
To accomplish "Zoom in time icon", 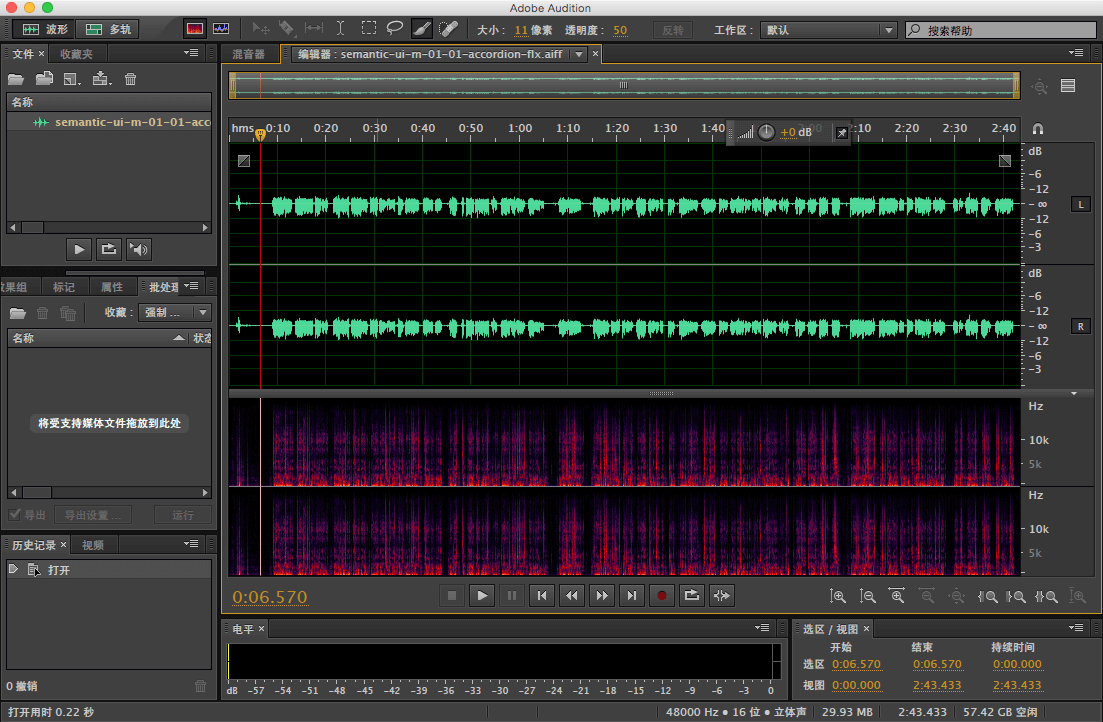I will pos(897,596).
